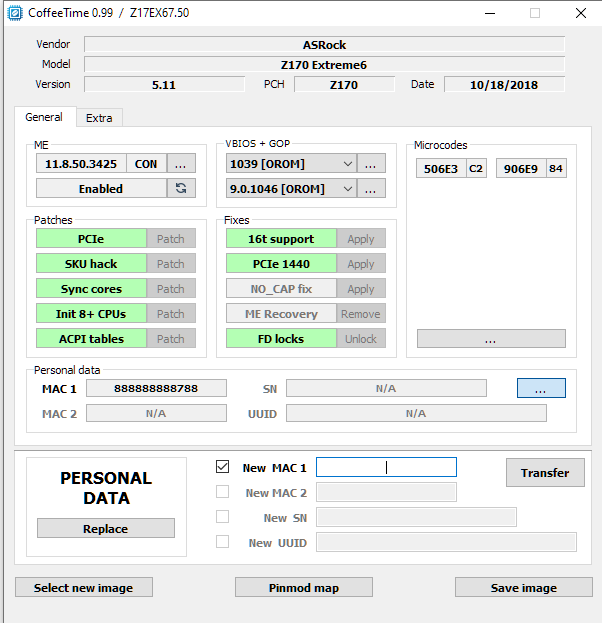The width and height of the screenshot is (602, 623).
Task: Expand the GOP 9.0.1046 [OROM] dropdown
Action: click(x=348, y=188)
